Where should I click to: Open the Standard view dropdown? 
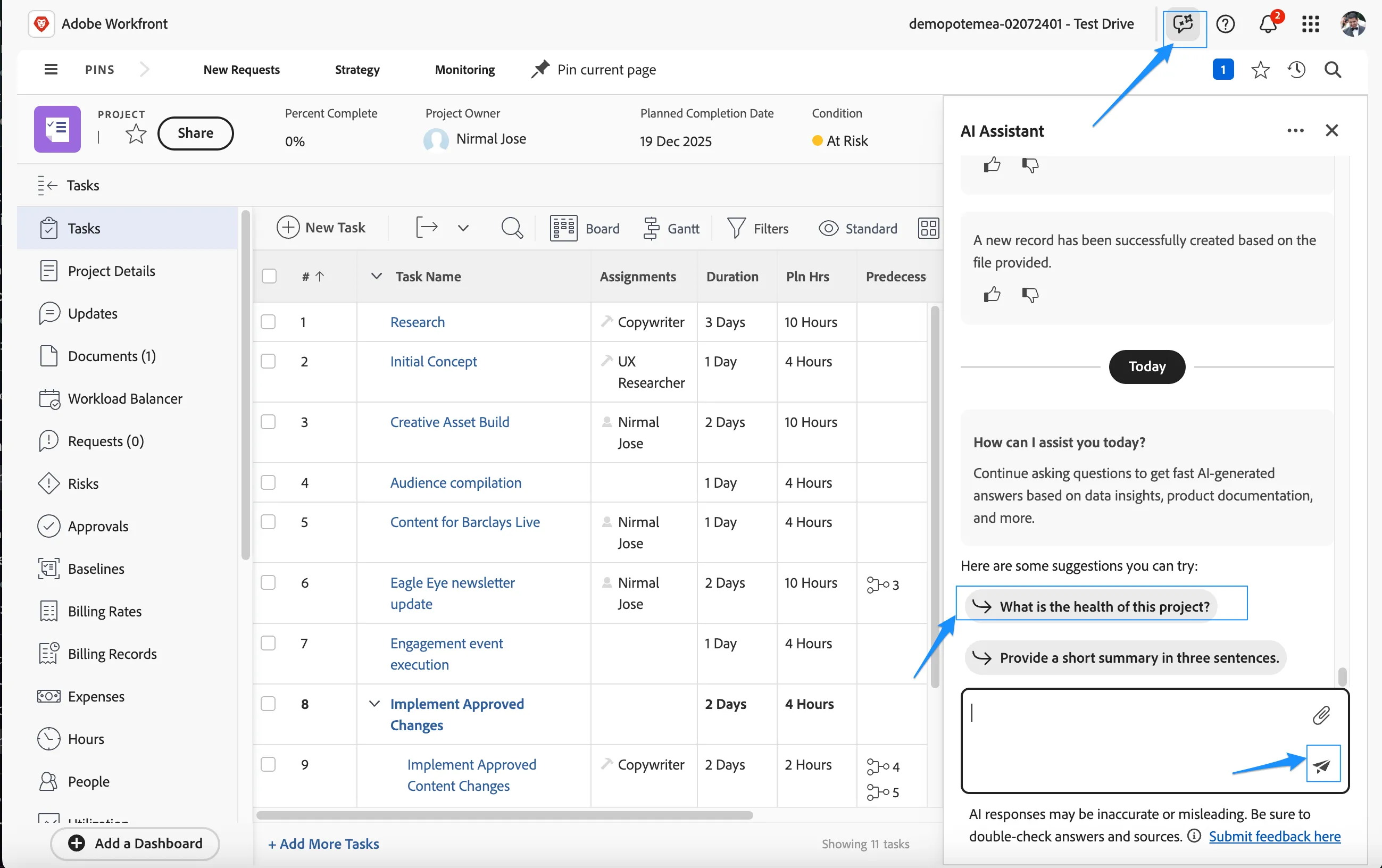coord(858,228)
